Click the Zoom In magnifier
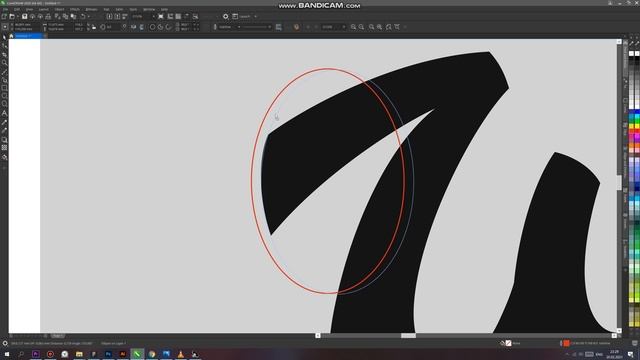 pyautogui.click(x=353, y=27)
